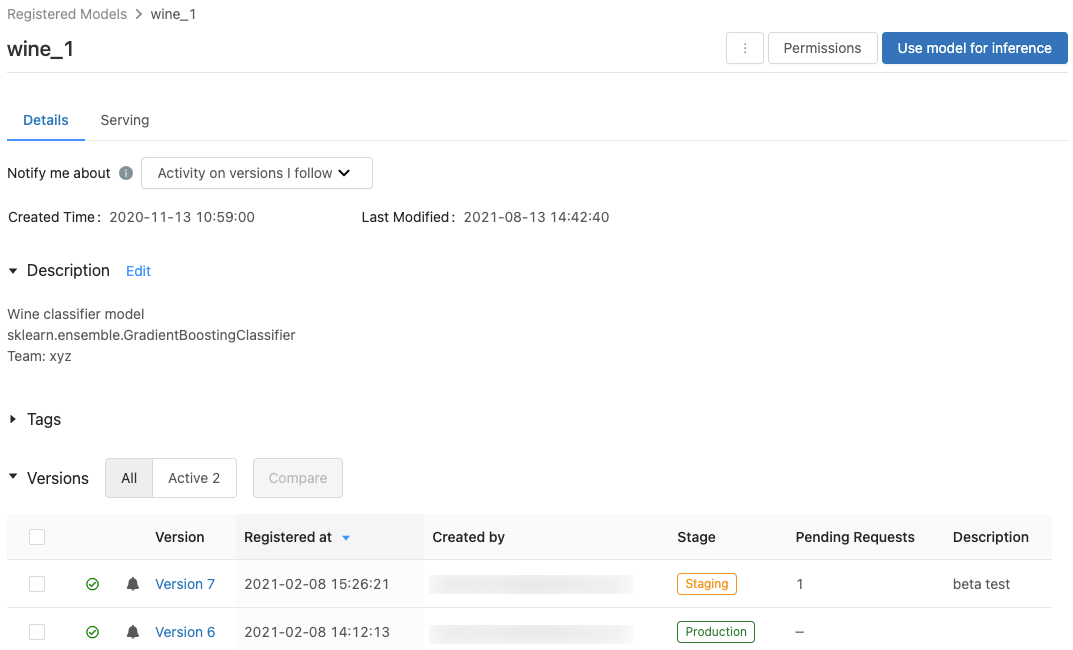Toggle the Registered at sort arrow
The image size is (1073, 650).
(346, 537)
